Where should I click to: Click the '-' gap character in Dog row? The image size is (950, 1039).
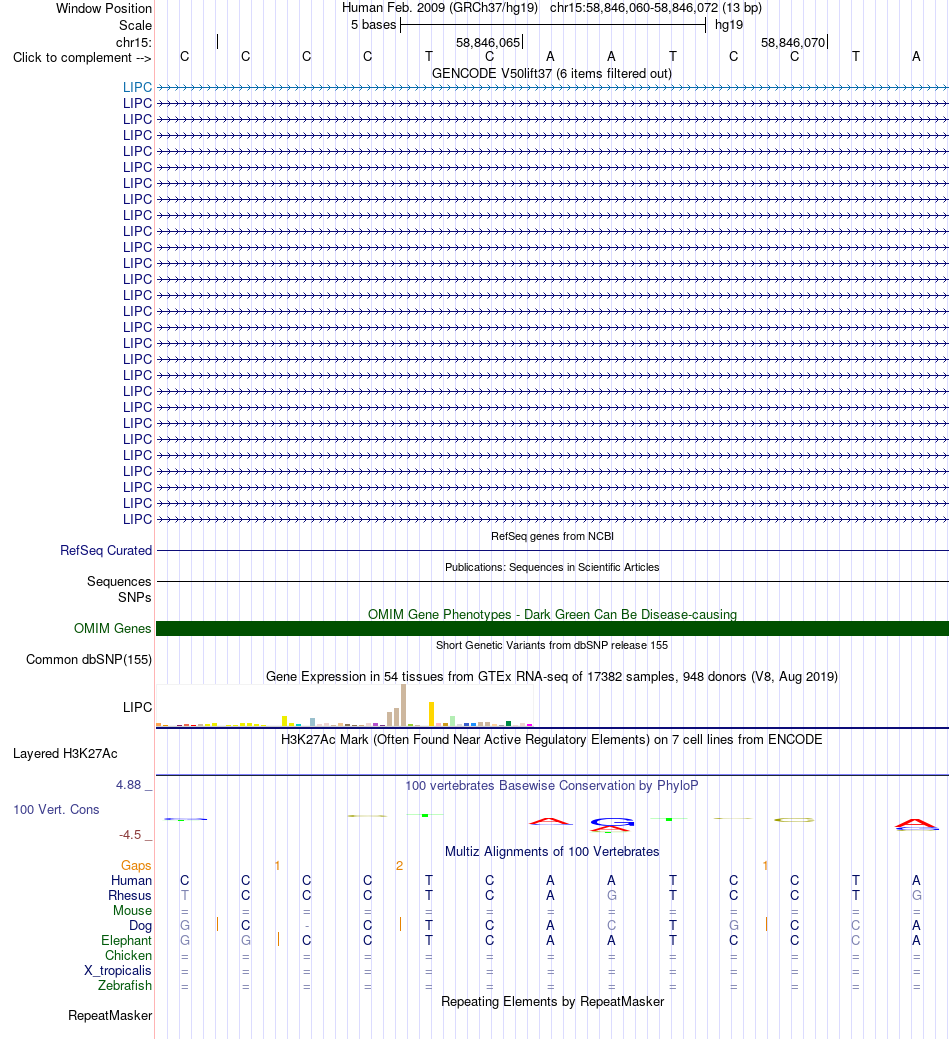307,926
